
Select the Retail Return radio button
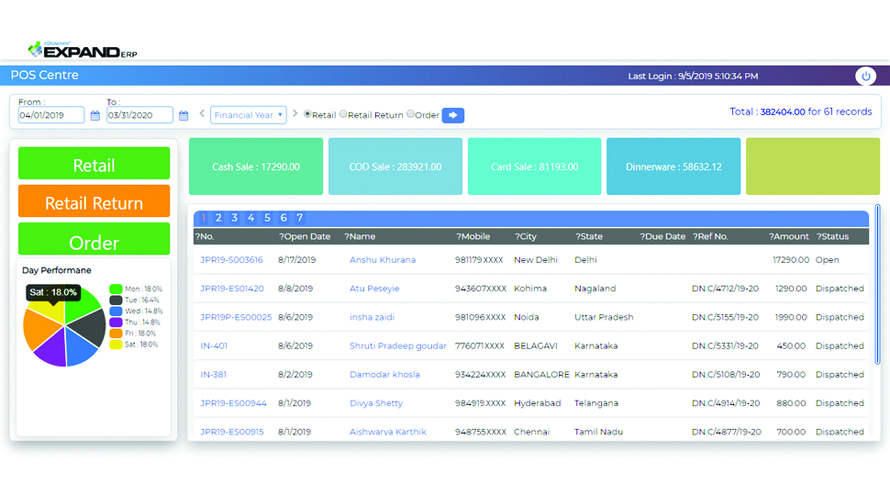pos(343,115)
